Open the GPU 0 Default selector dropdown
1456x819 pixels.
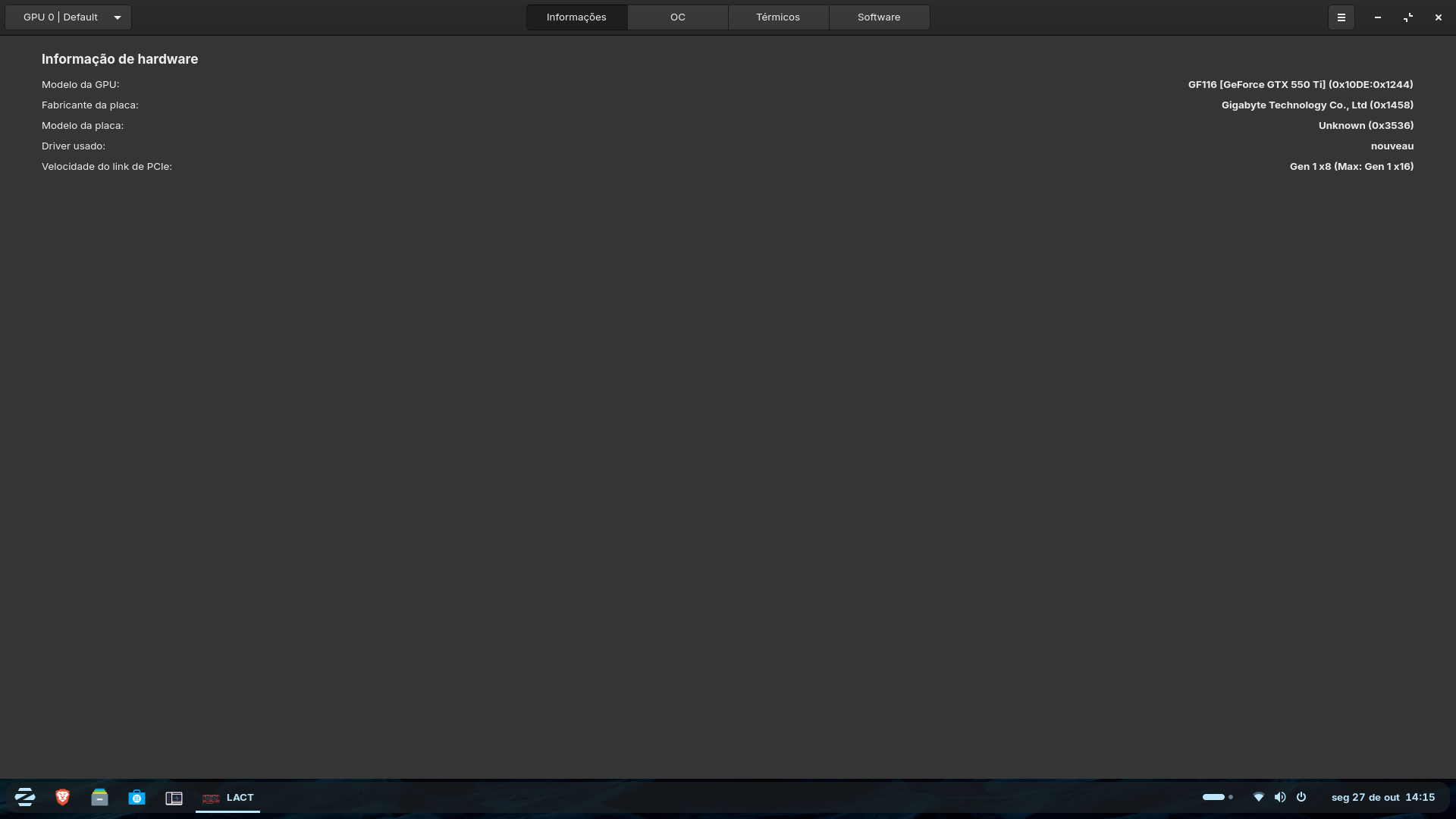tap(68, 17)
